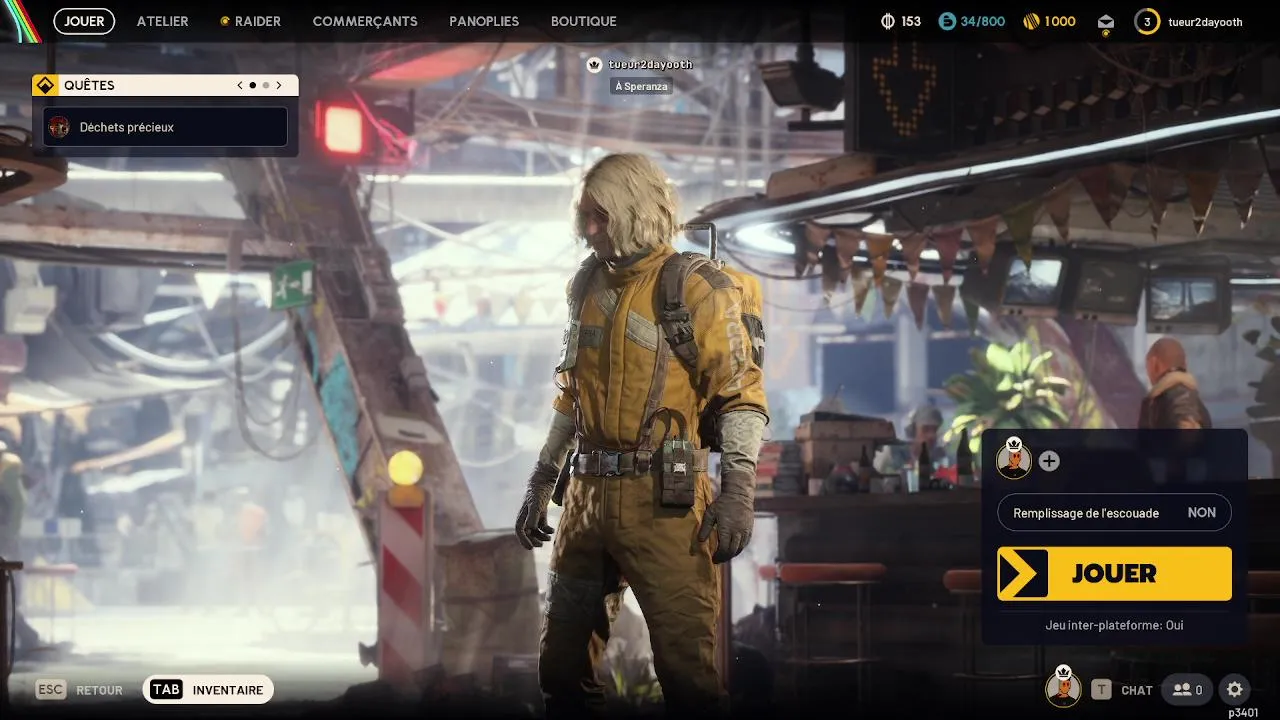Viewport: 1280px width, 720px height.
Task: Open inventory with TAB Inventaire button
Action: tap(208, 690)
